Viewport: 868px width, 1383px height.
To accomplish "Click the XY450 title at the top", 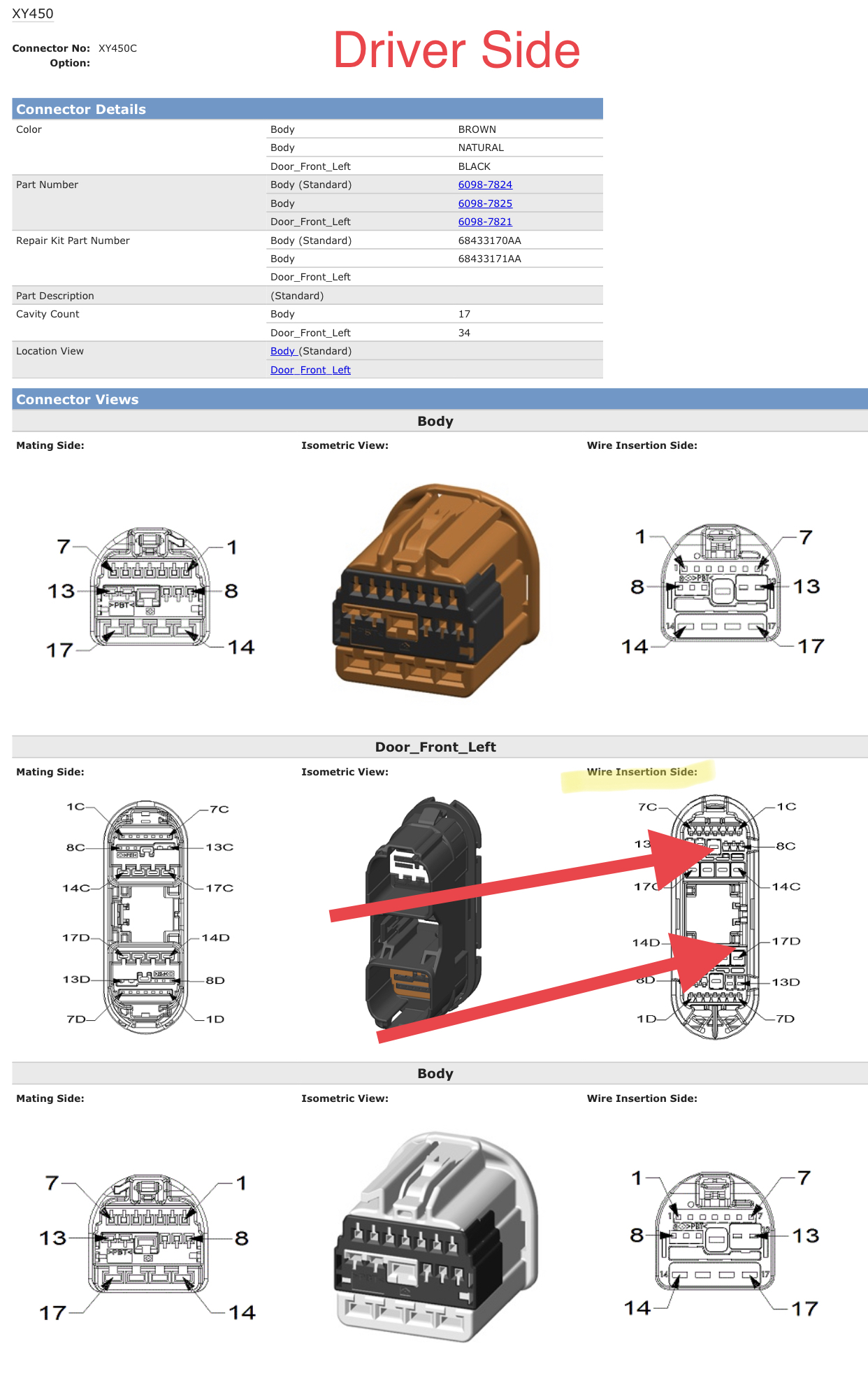I will click(33, 14).
